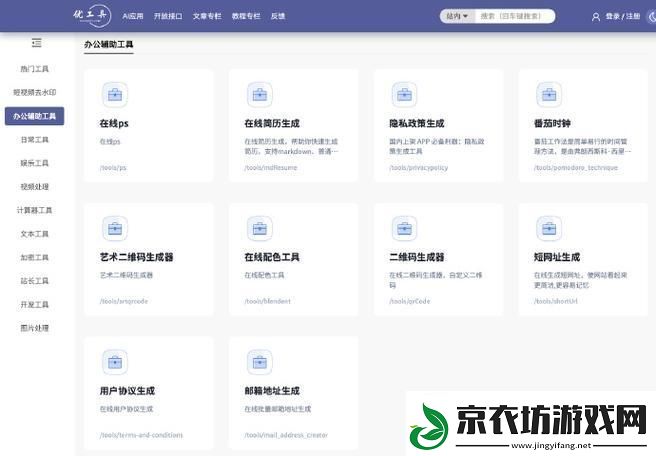This screenshot has height=456, width=656.
Task: Open 文章专栏 in top navigation
Action: (207, 16)
